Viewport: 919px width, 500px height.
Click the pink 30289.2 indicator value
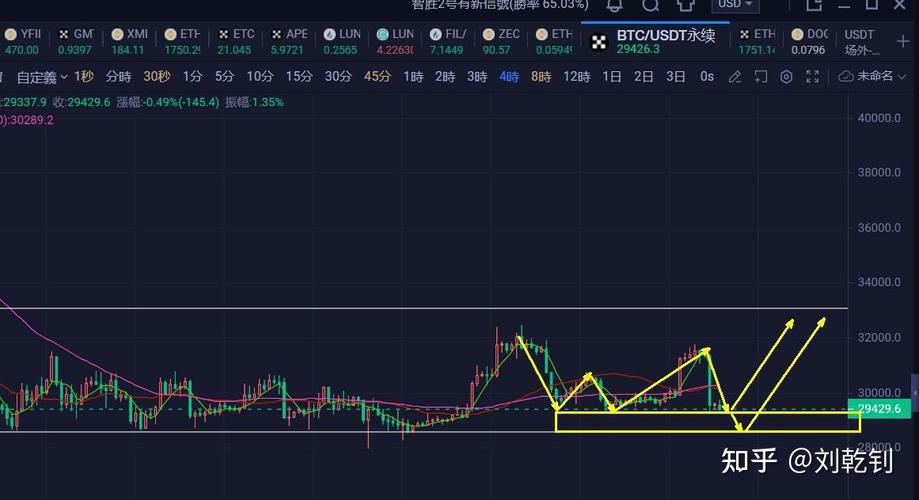pyautogui.click(x=32, y=120)
